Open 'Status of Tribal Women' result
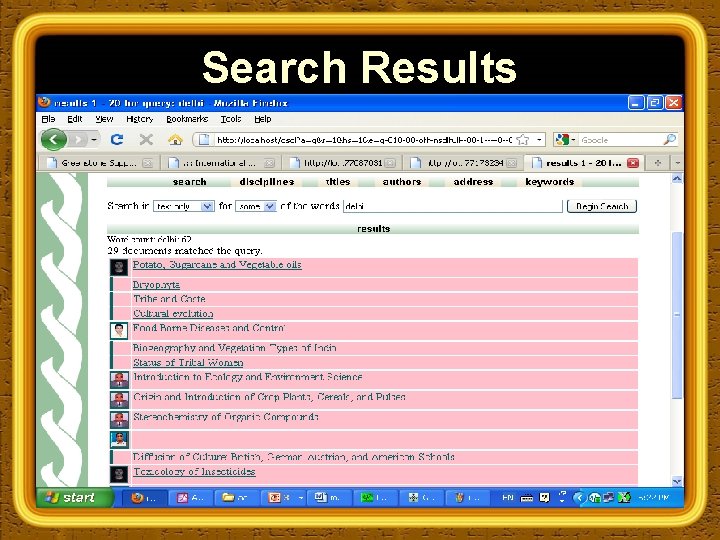Image resolution: width=720 pixels, height=540 pixels. pyautogui.click(x=188, y=363)
